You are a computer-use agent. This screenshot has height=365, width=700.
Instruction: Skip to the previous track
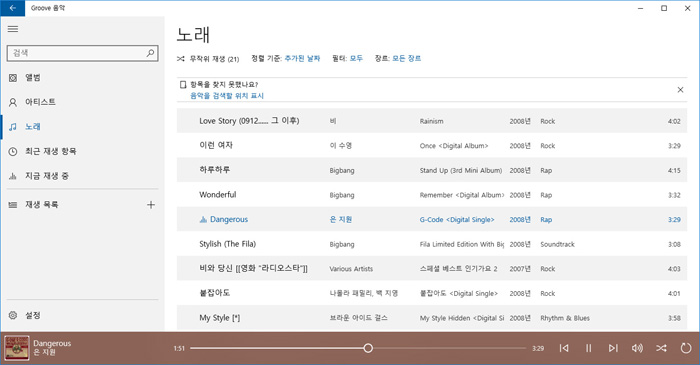tap(564, 348)
